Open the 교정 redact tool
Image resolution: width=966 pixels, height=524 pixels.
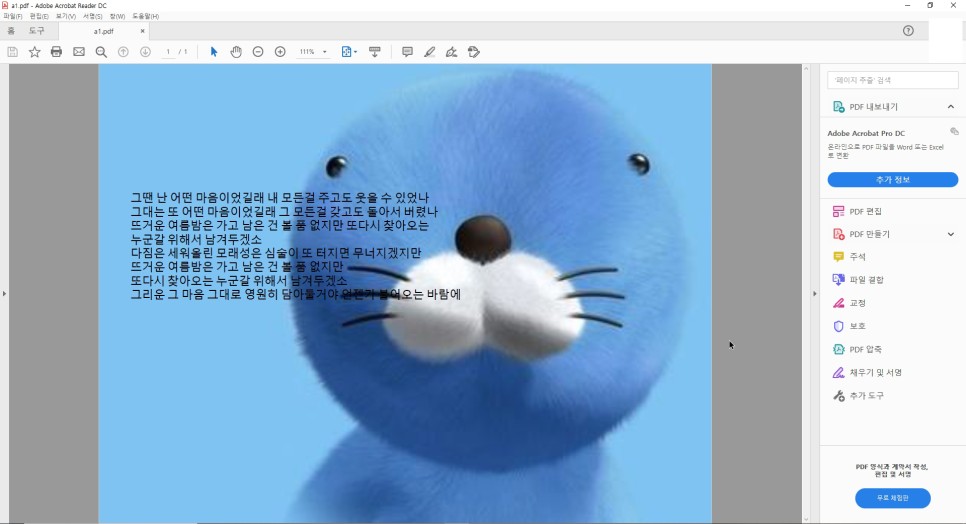[x=849, y=303]
